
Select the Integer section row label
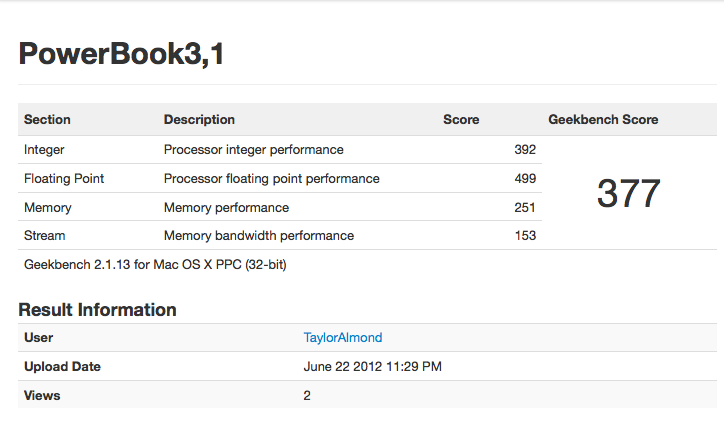[46, 150]
